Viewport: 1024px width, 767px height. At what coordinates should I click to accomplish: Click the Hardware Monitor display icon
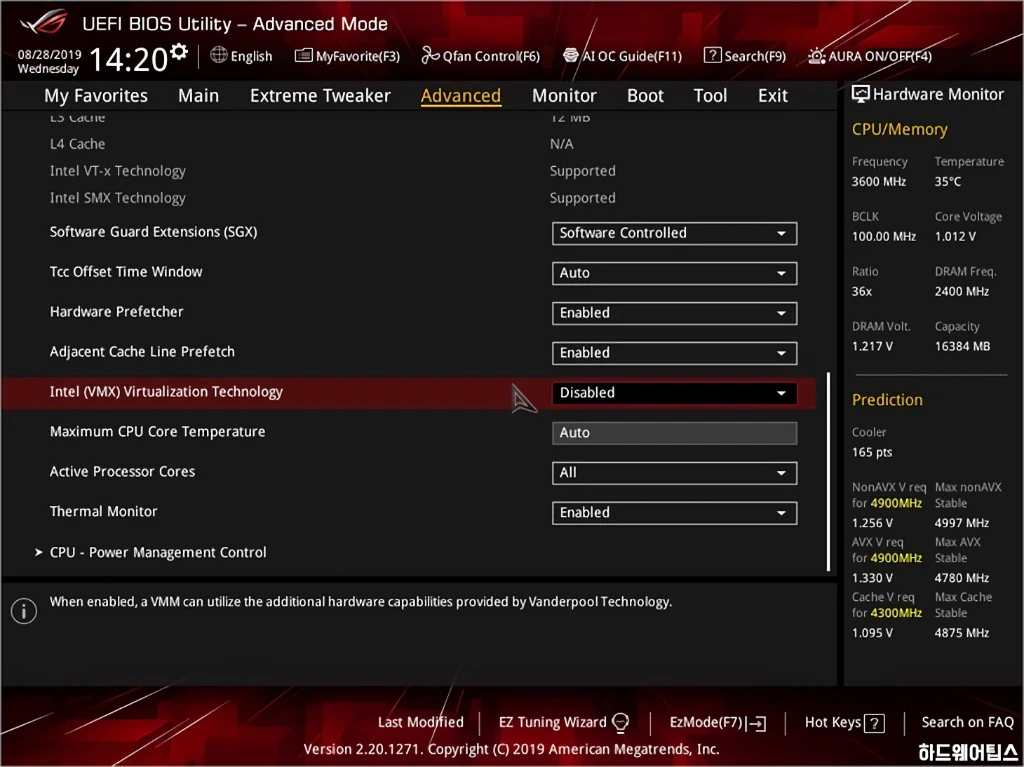click(860, 94)
